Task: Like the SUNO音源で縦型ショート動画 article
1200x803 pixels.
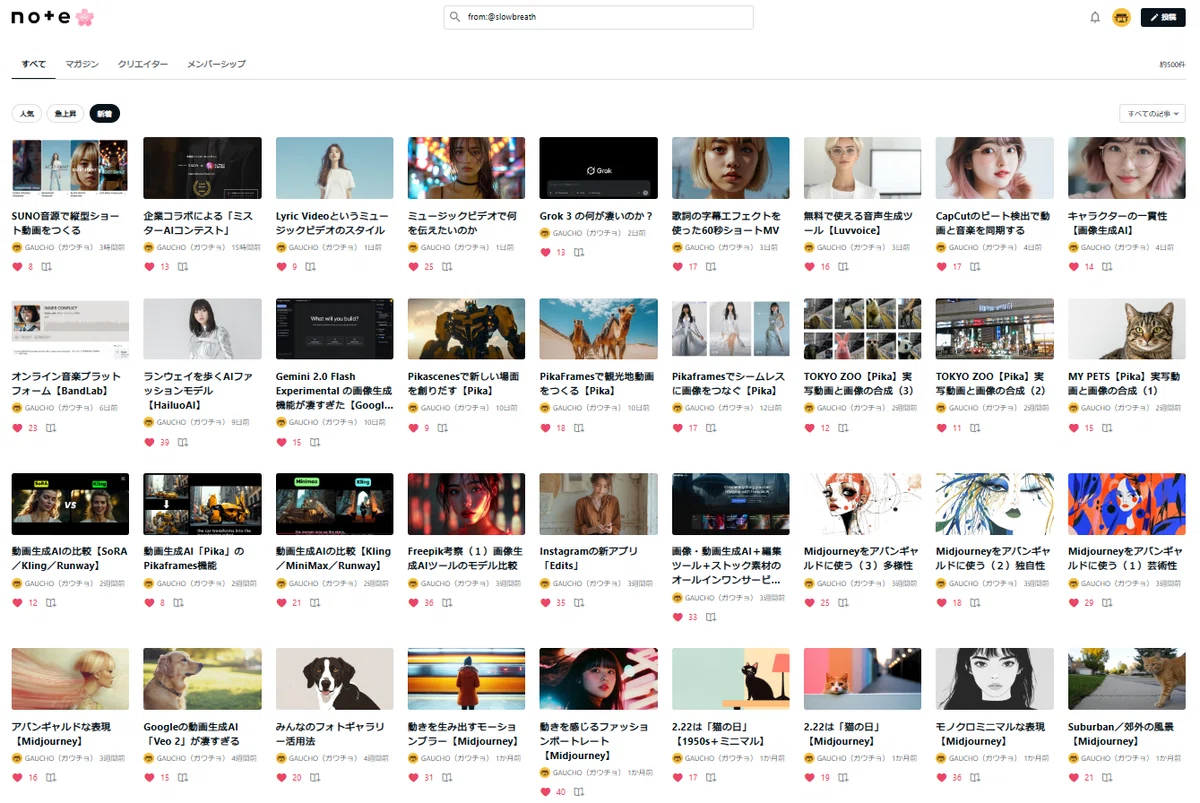Action: coord(17,267)
